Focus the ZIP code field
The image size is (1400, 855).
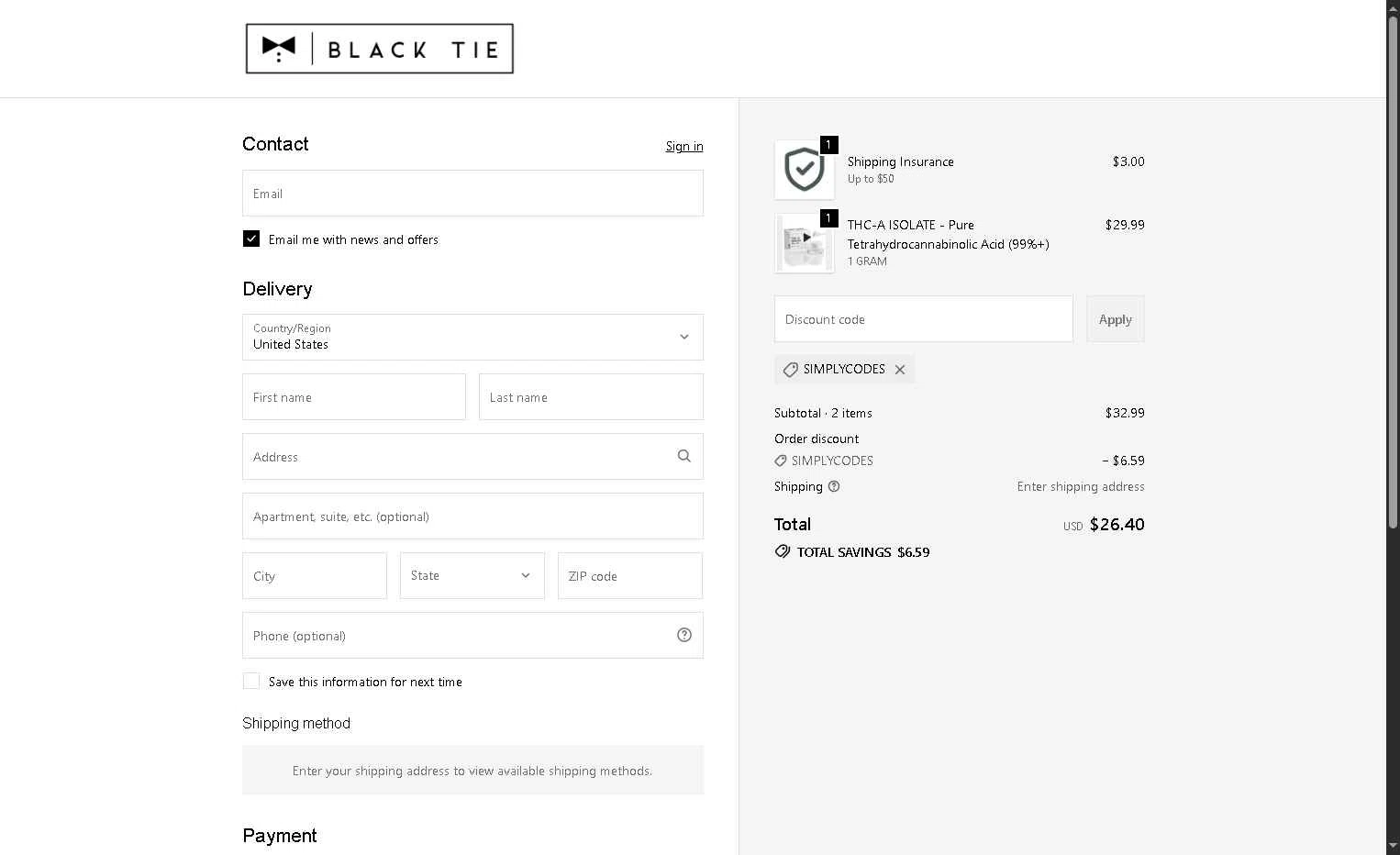click(x=630, y=576)
